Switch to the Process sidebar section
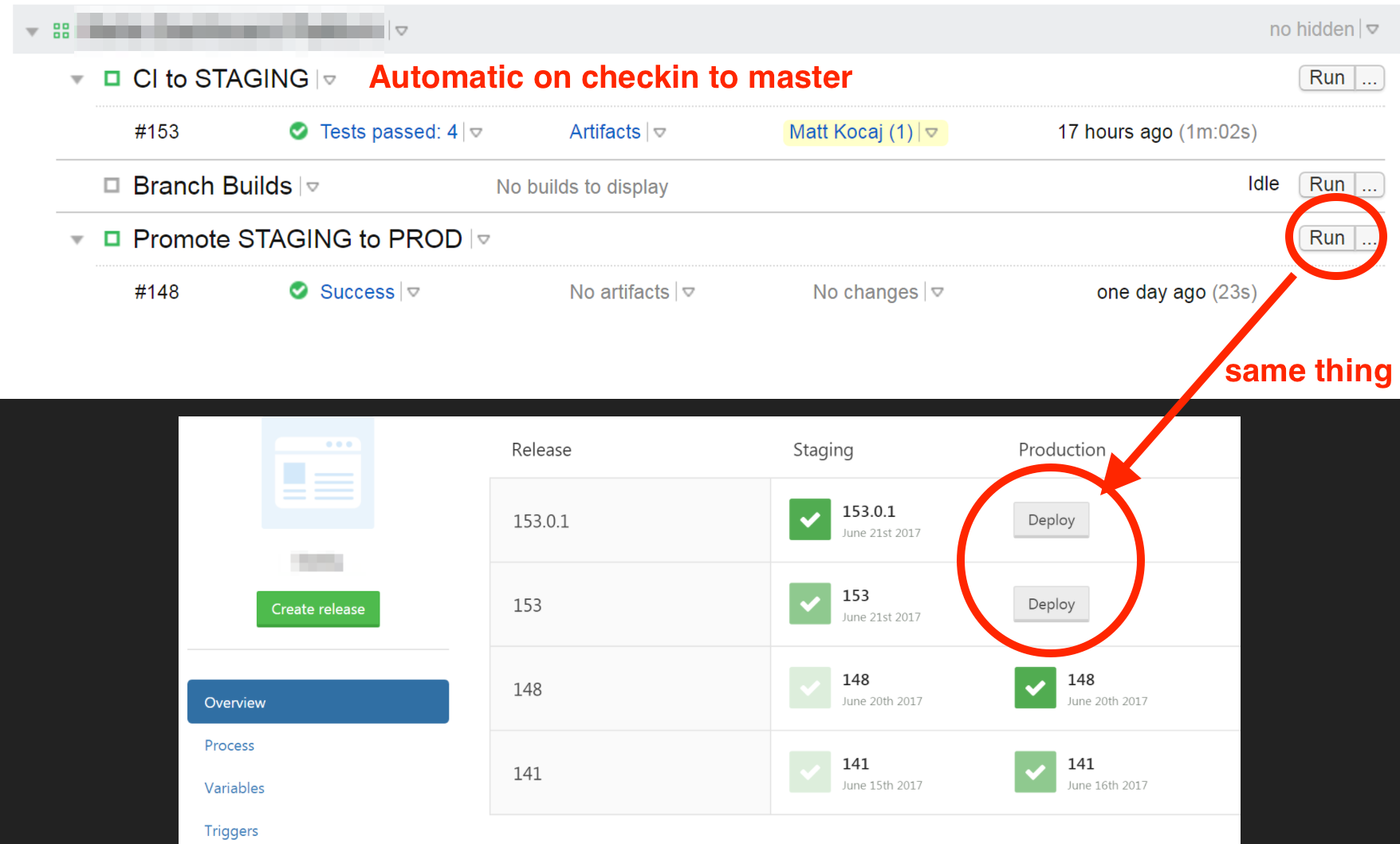1400x844 pixels. (x=229, y=745)
